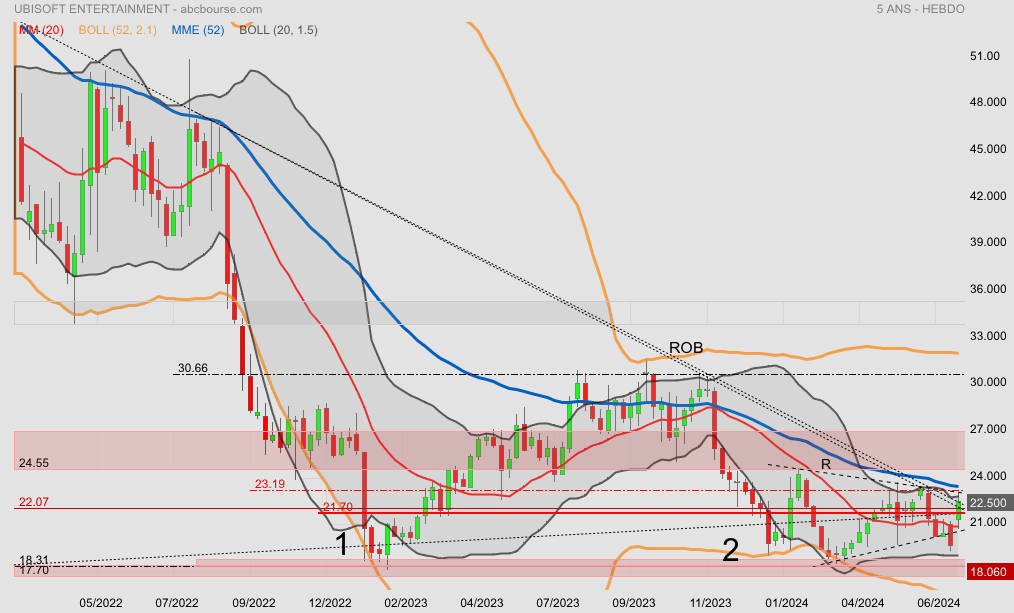Screen dimensions: 1014x613
Task: Click the 24.000 price axis value
Action: [988, 476]
